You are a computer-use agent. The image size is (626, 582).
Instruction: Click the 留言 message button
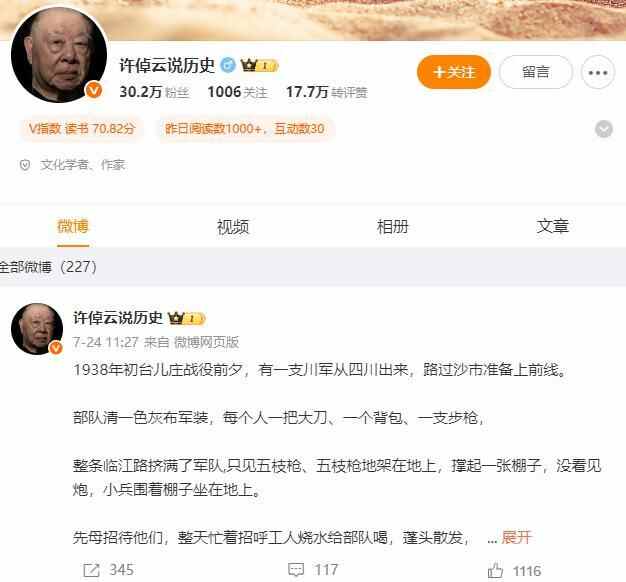pos(536,72)
